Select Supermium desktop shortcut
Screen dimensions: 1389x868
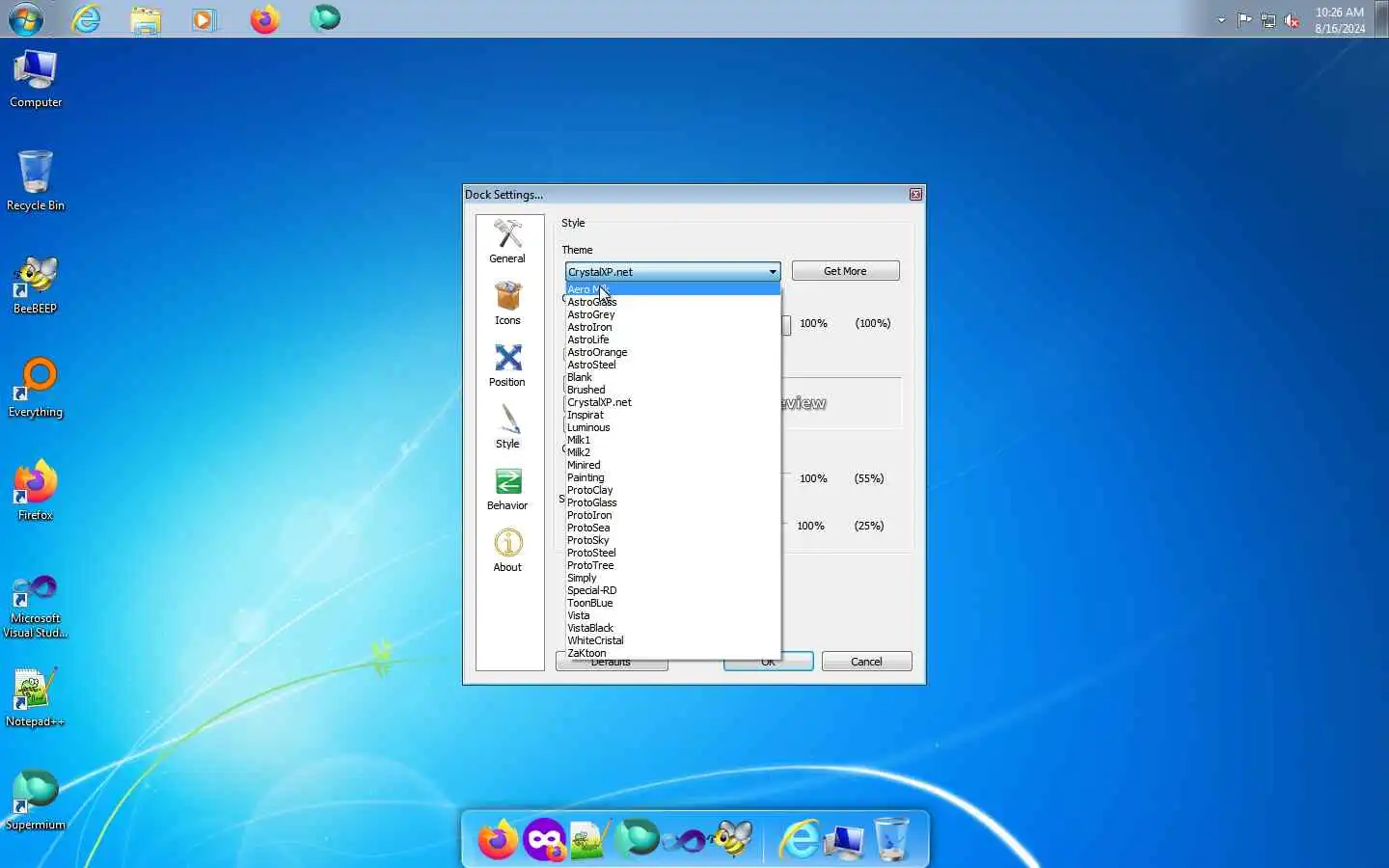36,800
